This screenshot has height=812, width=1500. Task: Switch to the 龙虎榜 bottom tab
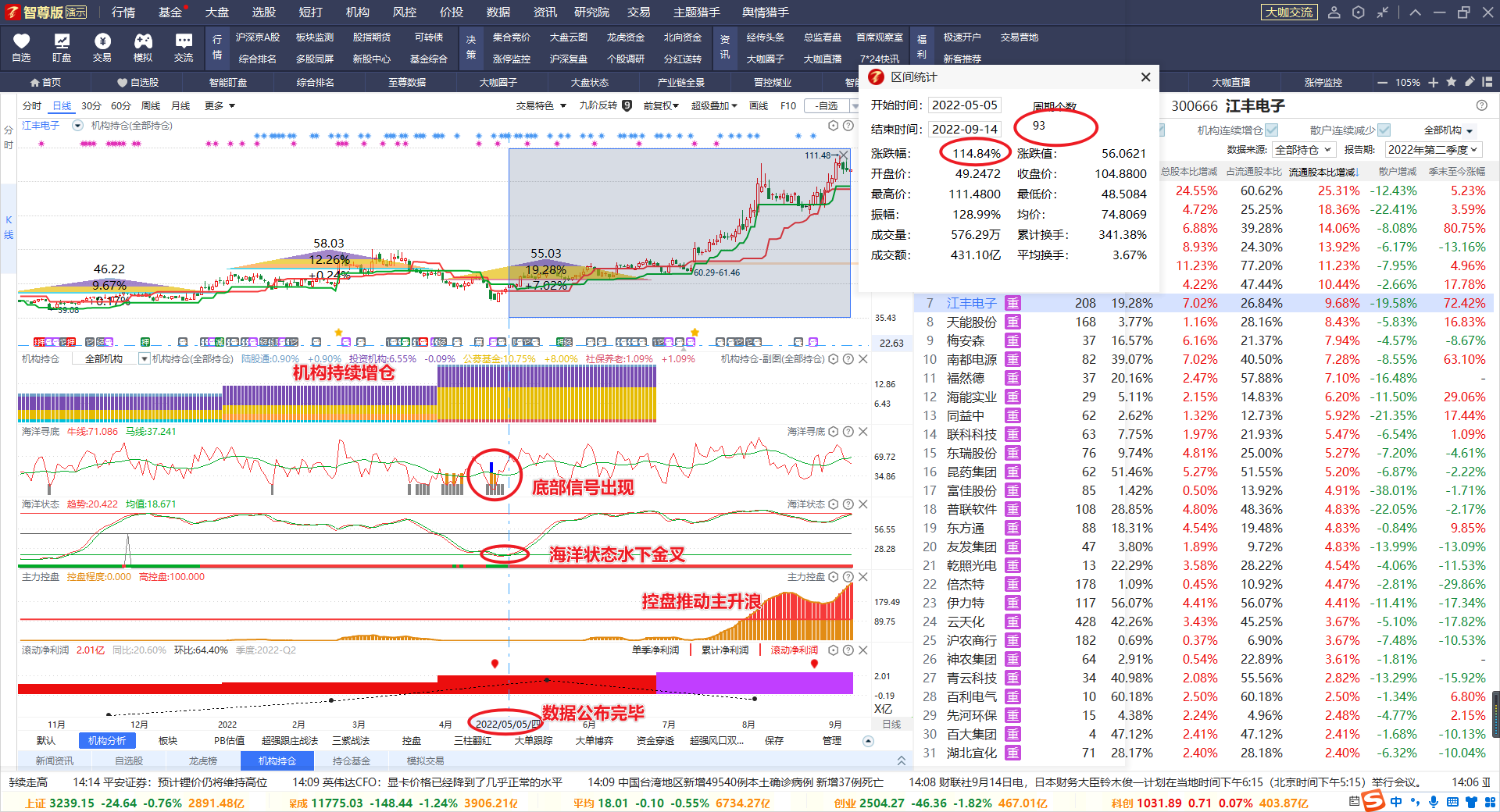[x=202, y=760]
